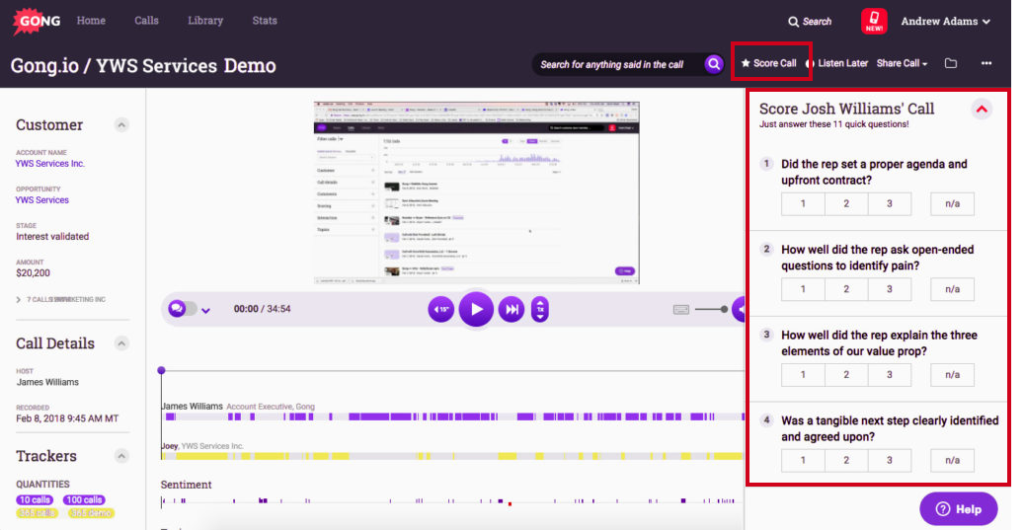Open the Stats page
Image resolution: width=1024 pixels, height=530 pixels.
264,21
